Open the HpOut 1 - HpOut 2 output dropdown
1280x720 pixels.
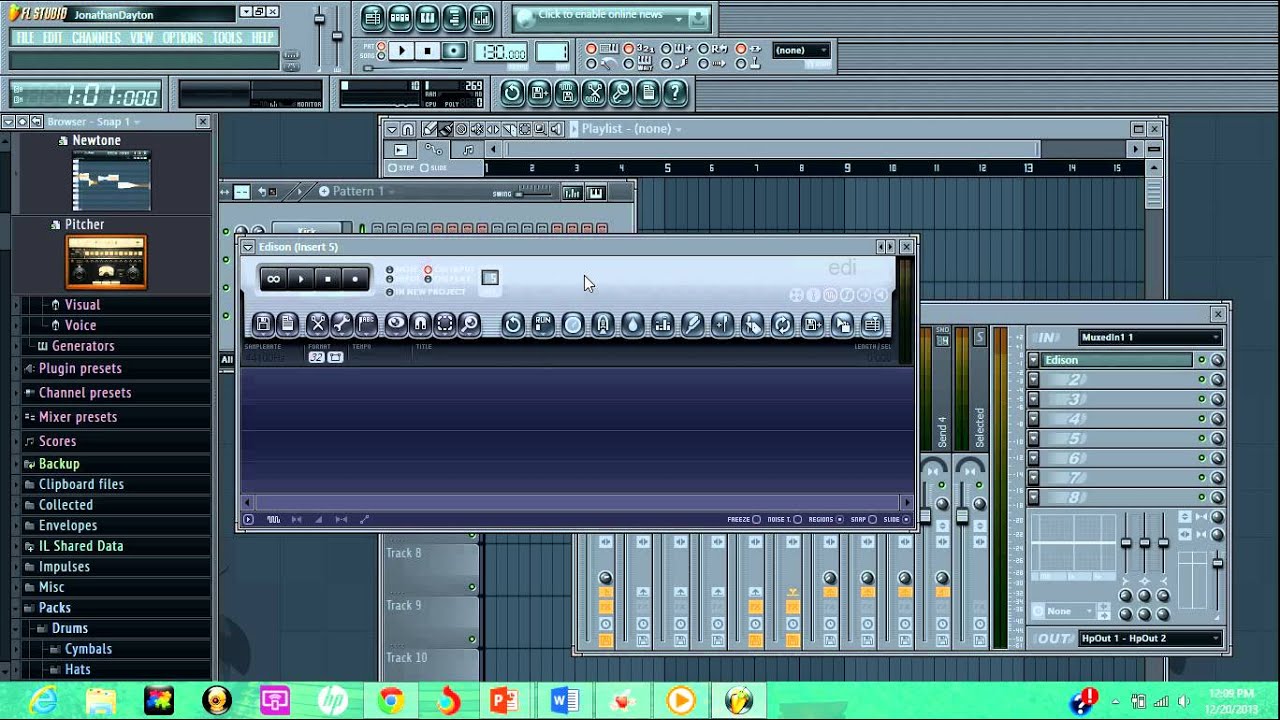[1150, 638]
